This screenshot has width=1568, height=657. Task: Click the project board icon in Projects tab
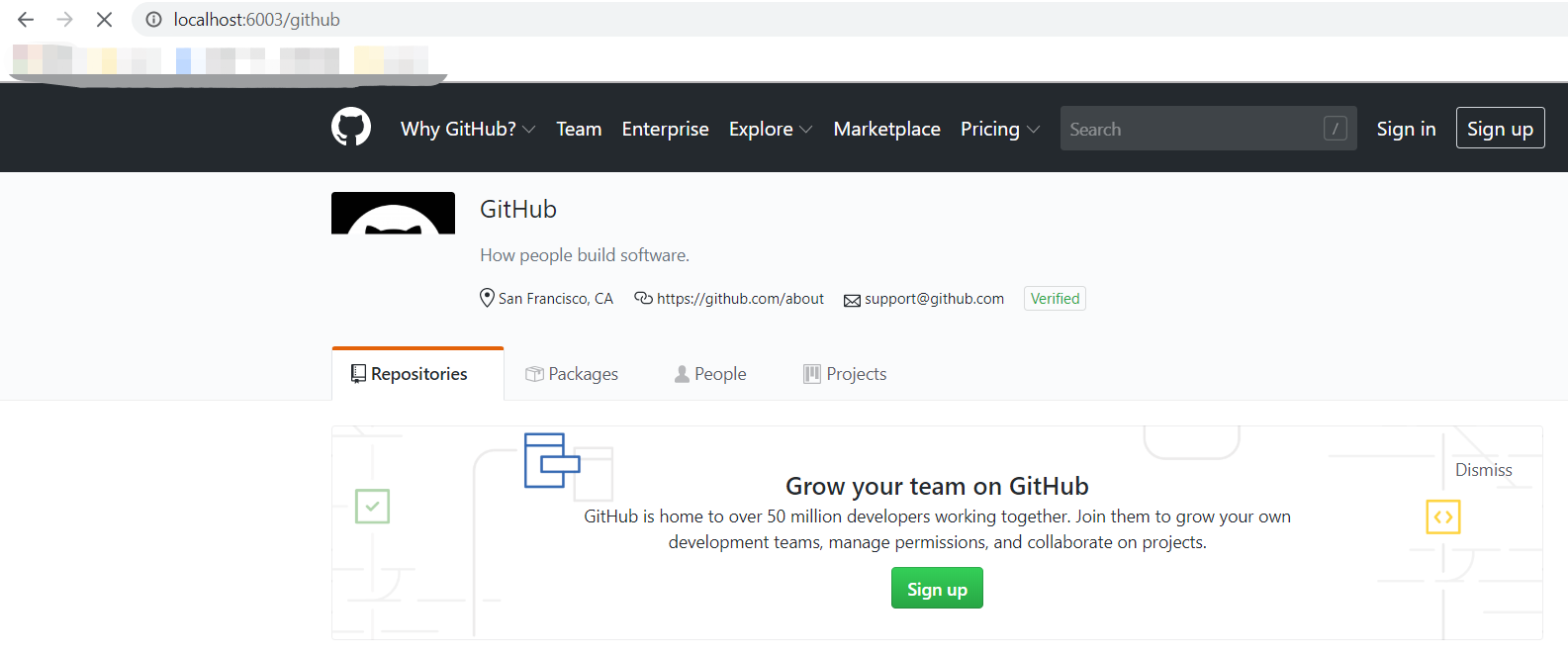[x=812, y=374]
